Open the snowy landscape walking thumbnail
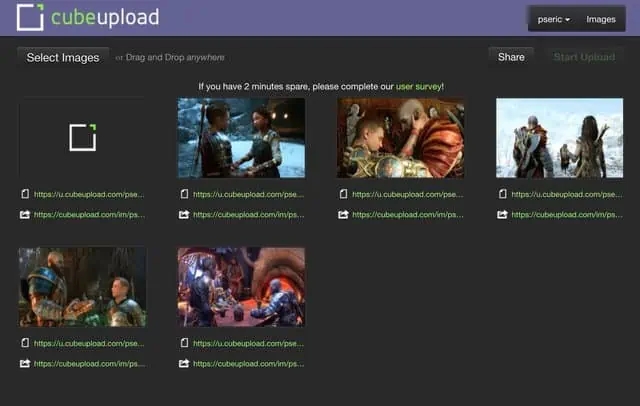 pos(560,138)
